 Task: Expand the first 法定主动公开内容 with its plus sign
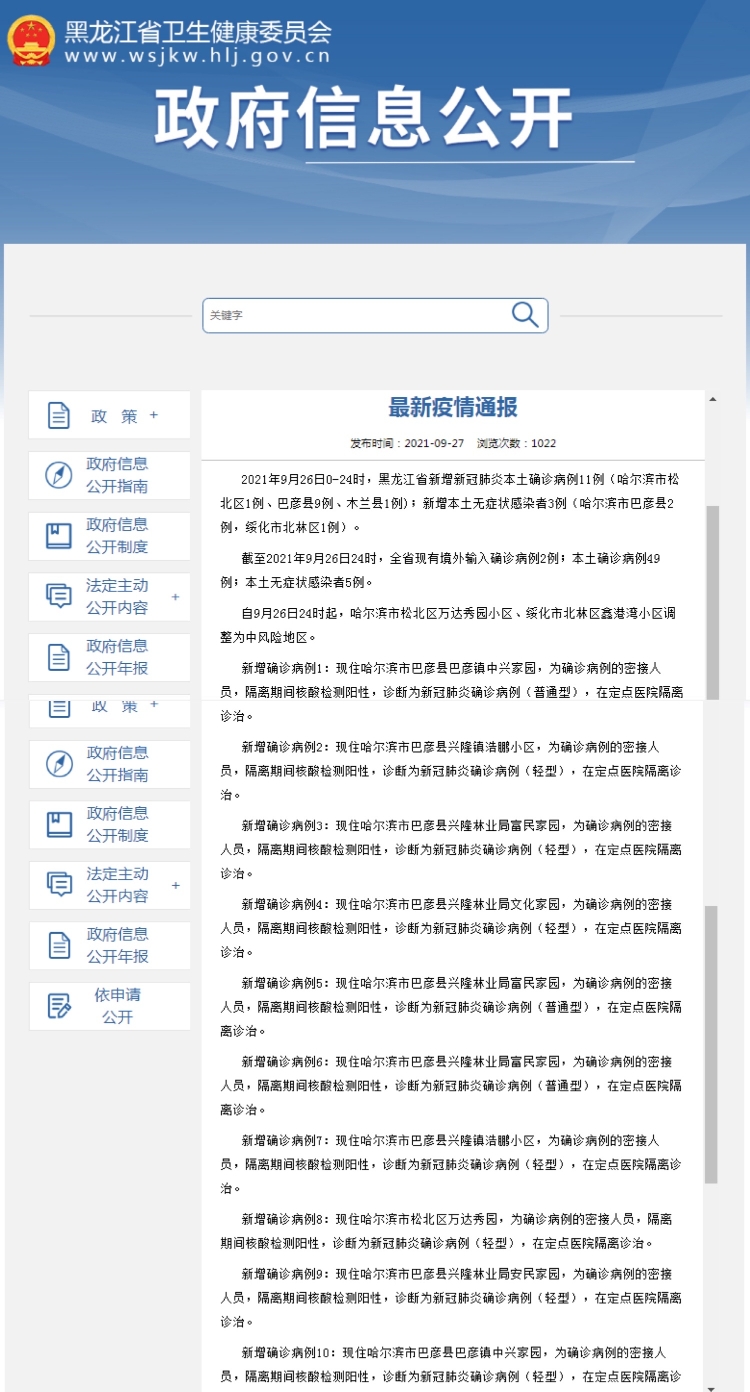click(175, 597)
